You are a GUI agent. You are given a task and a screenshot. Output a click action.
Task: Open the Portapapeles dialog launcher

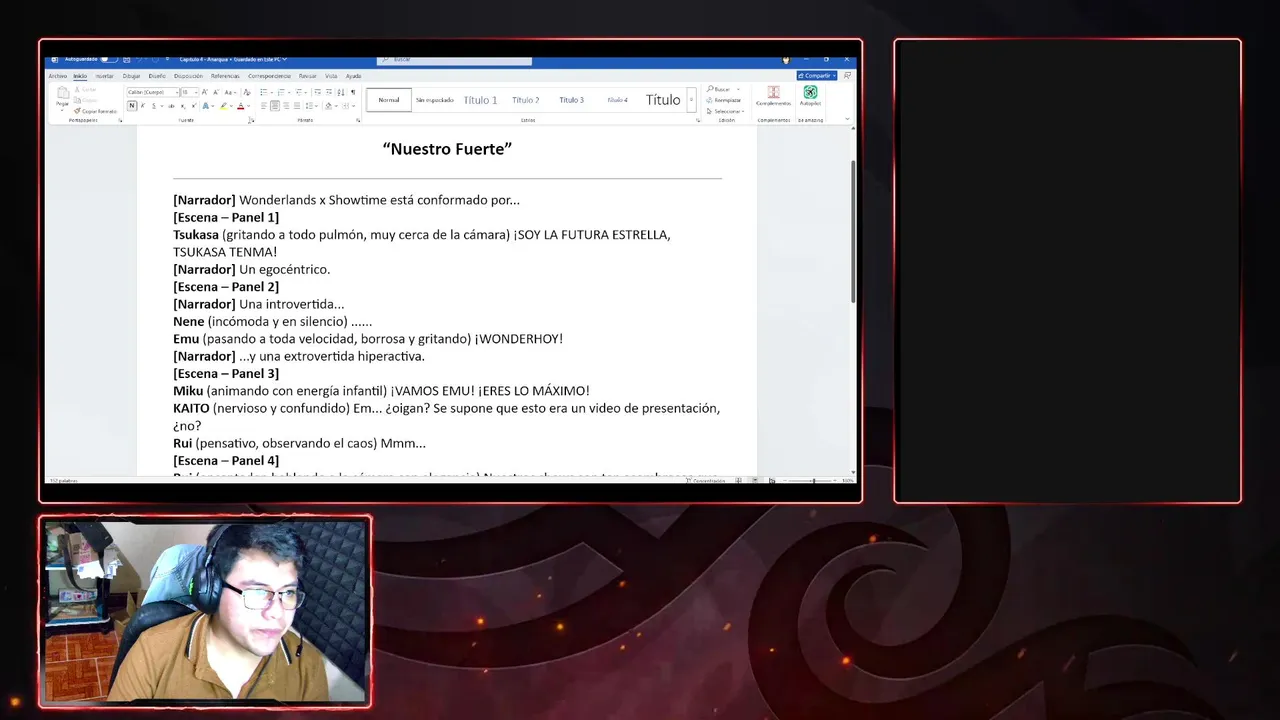point(120,121)
